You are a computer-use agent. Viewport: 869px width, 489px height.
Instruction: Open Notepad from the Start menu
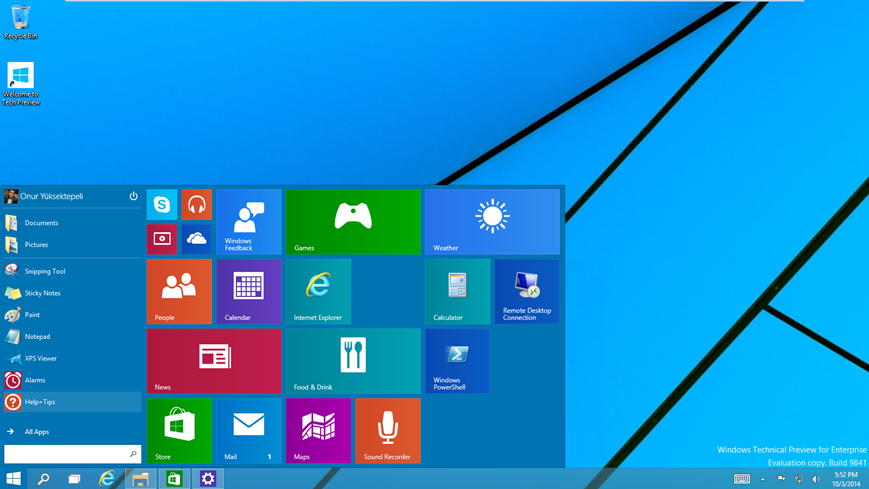pyautogui.click(x=72, y=337)
